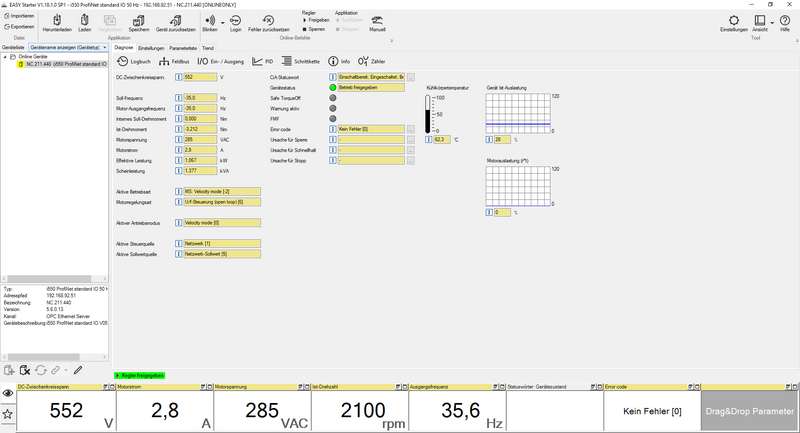This screenshot has height=433, width=800.
Task: Click the Aktive Betriebsart field
Action: point(222,191)
